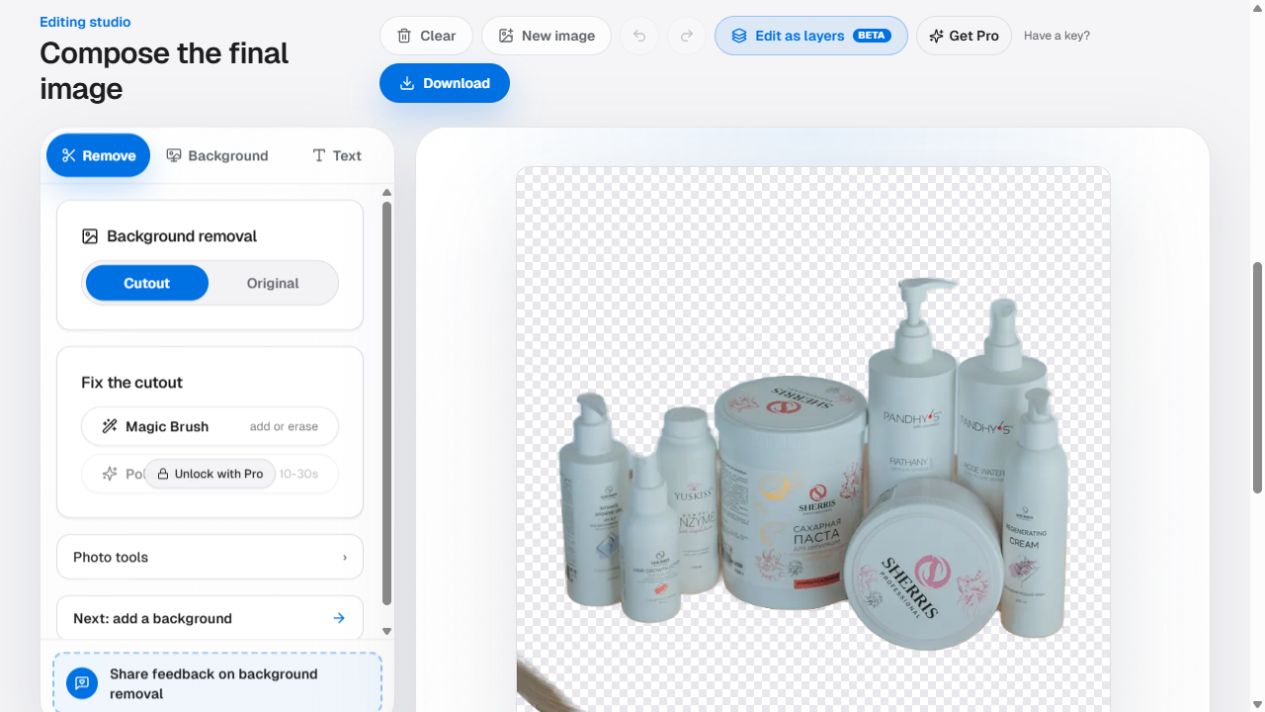The width and height of the screenshot is (1265, 712).
Task: Toggle Edit as layers beta mode
Action: click(x=811, y=36)
